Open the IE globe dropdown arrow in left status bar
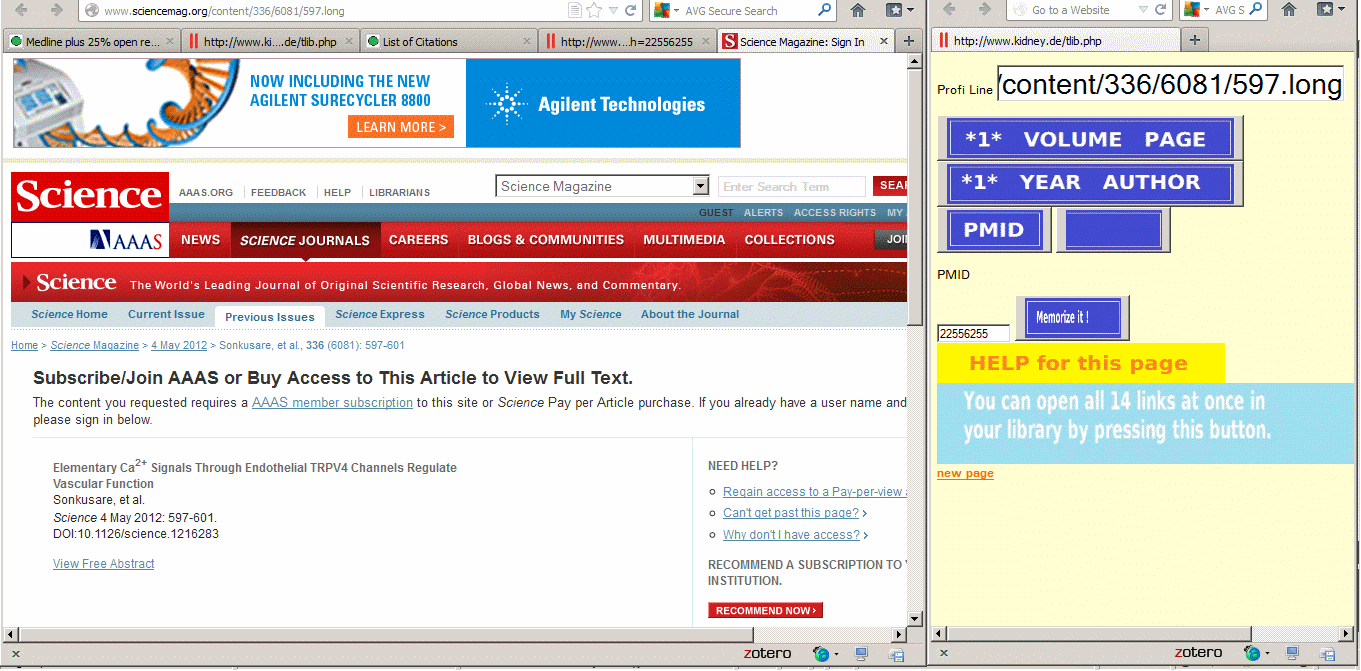 pos(835,654)
